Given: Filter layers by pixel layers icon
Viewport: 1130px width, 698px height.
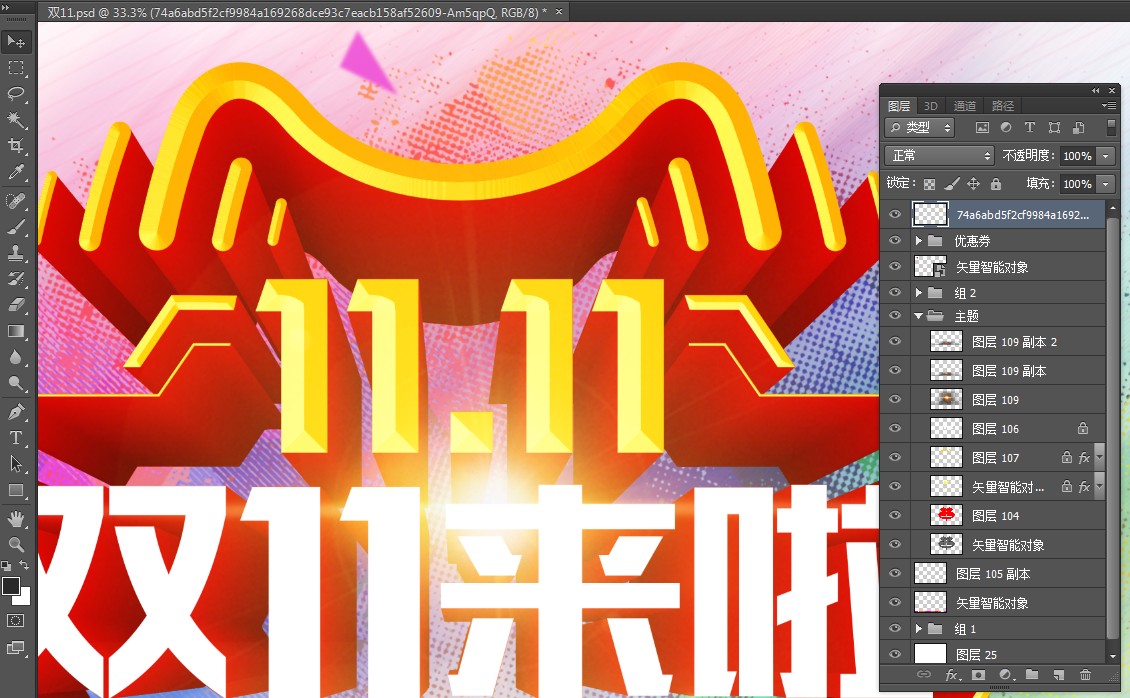Looking at the screenshot, I should pyautogui.click(x=982, y=127).
